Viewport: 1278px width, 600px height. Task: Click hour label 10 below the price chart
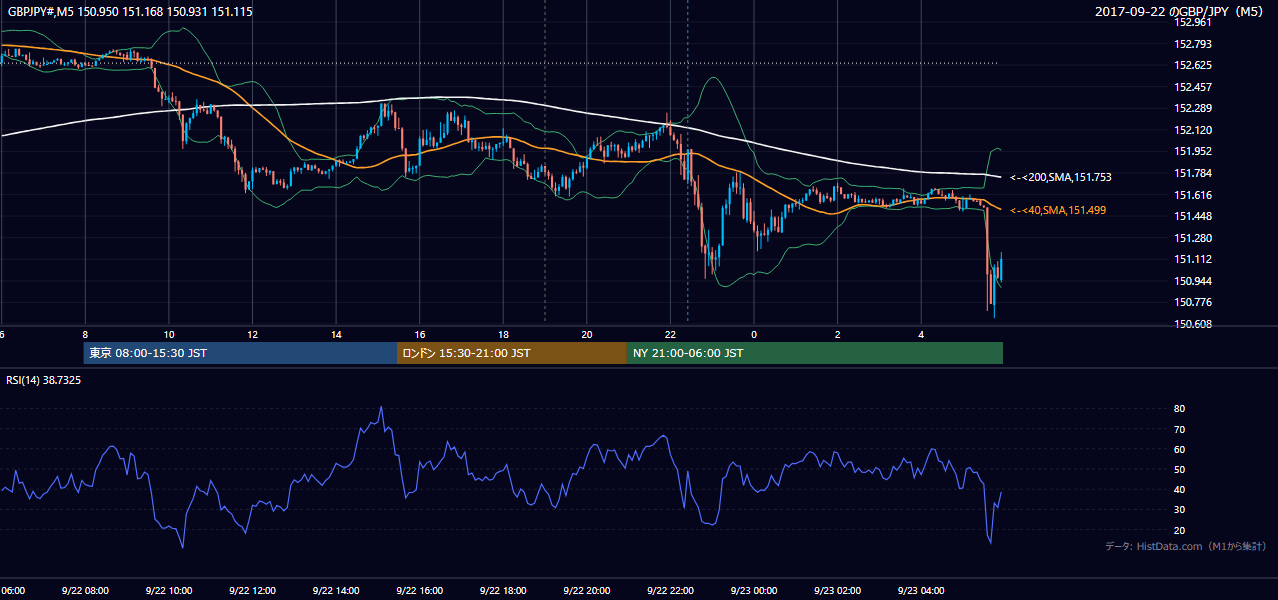(169, 335)
